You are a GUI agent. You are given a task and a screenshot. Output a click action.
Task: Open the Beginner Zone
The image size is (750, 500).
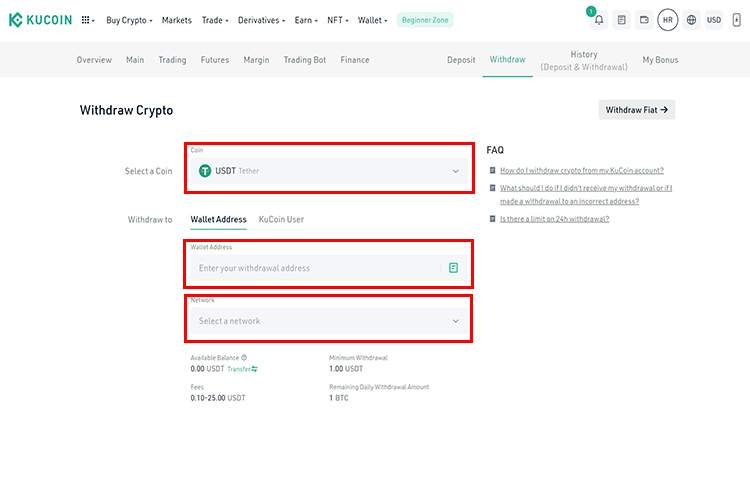(x=425, y=20)
